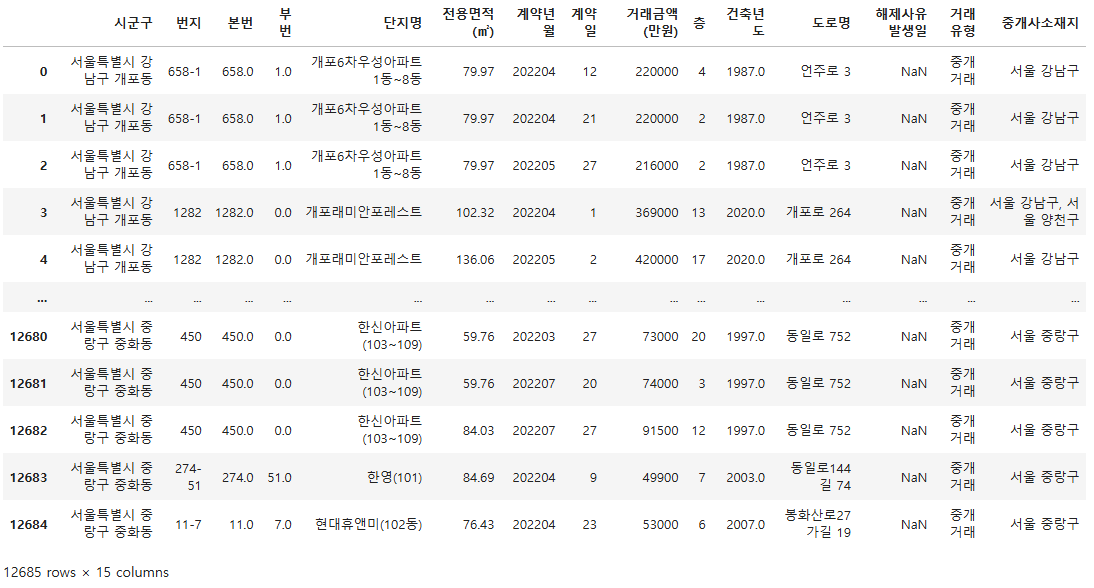This screenshot has width=1094, height=588.
Task: Click row index 1
Action: point(43,119)
